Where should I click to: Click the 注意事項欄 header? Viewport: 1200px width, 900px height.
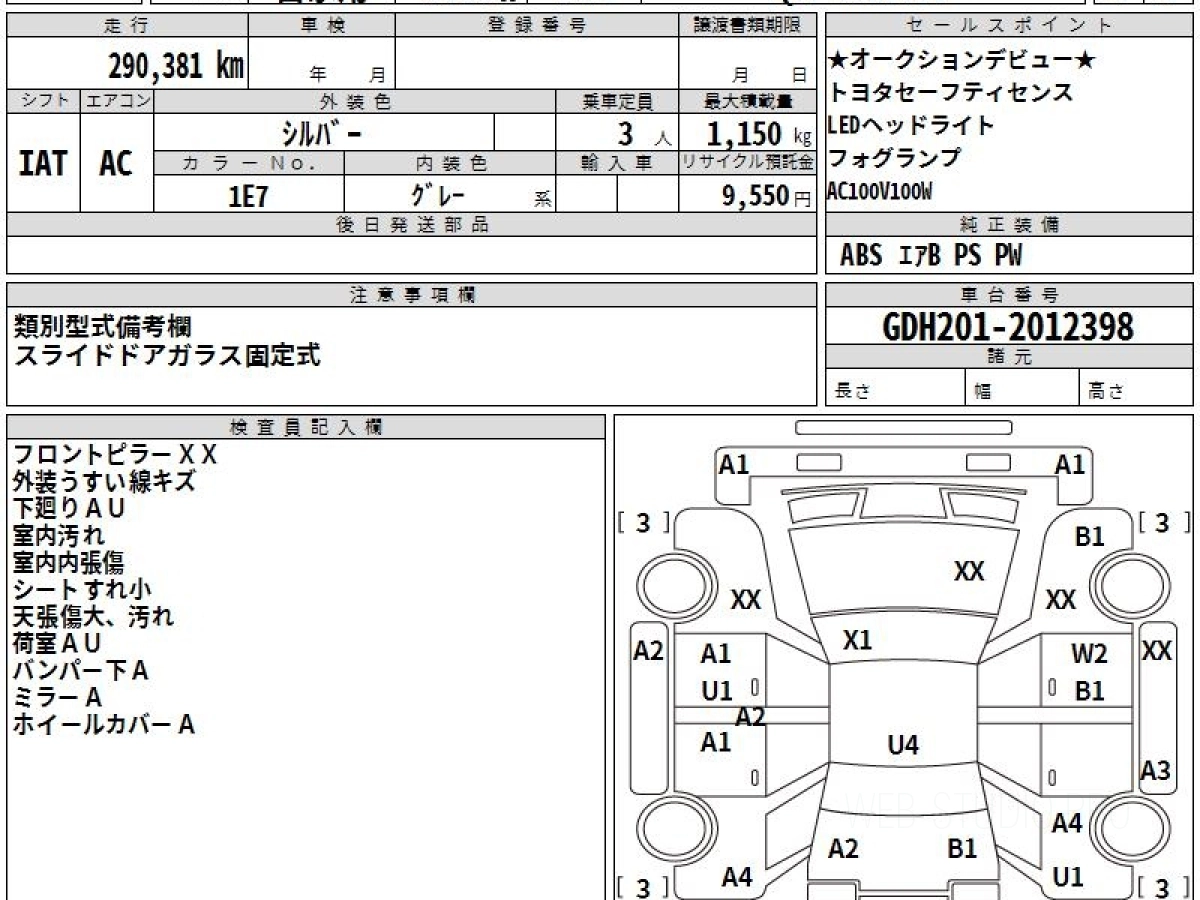[411, 295]
